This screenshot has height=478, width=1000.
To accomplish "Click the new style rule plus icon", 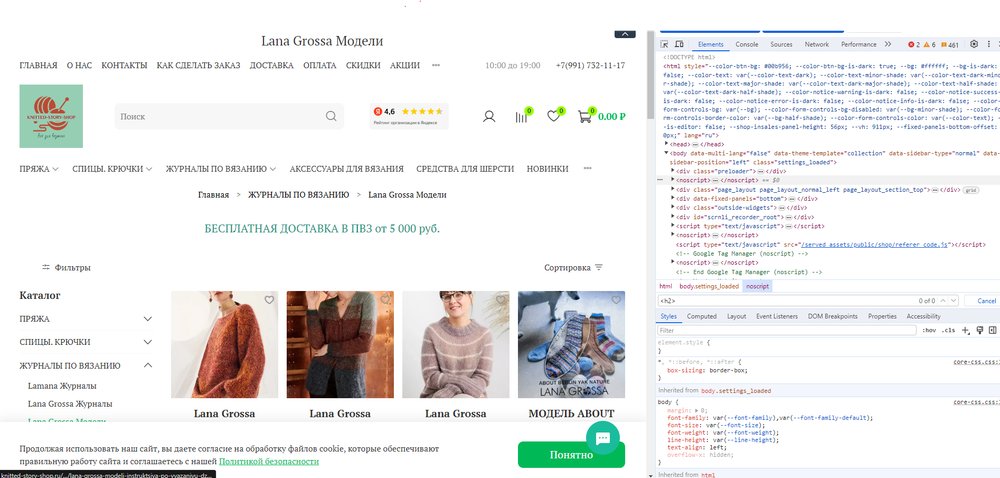I will pos(966,330).
